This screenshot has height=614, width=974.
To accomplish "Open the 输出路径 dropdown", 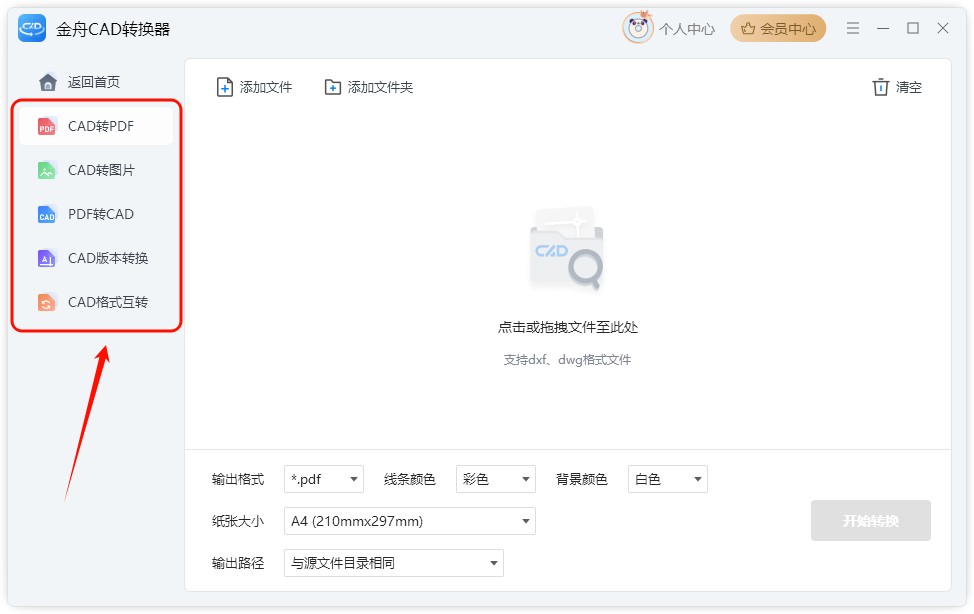I will pyautogui.click(x=393, y=563).
